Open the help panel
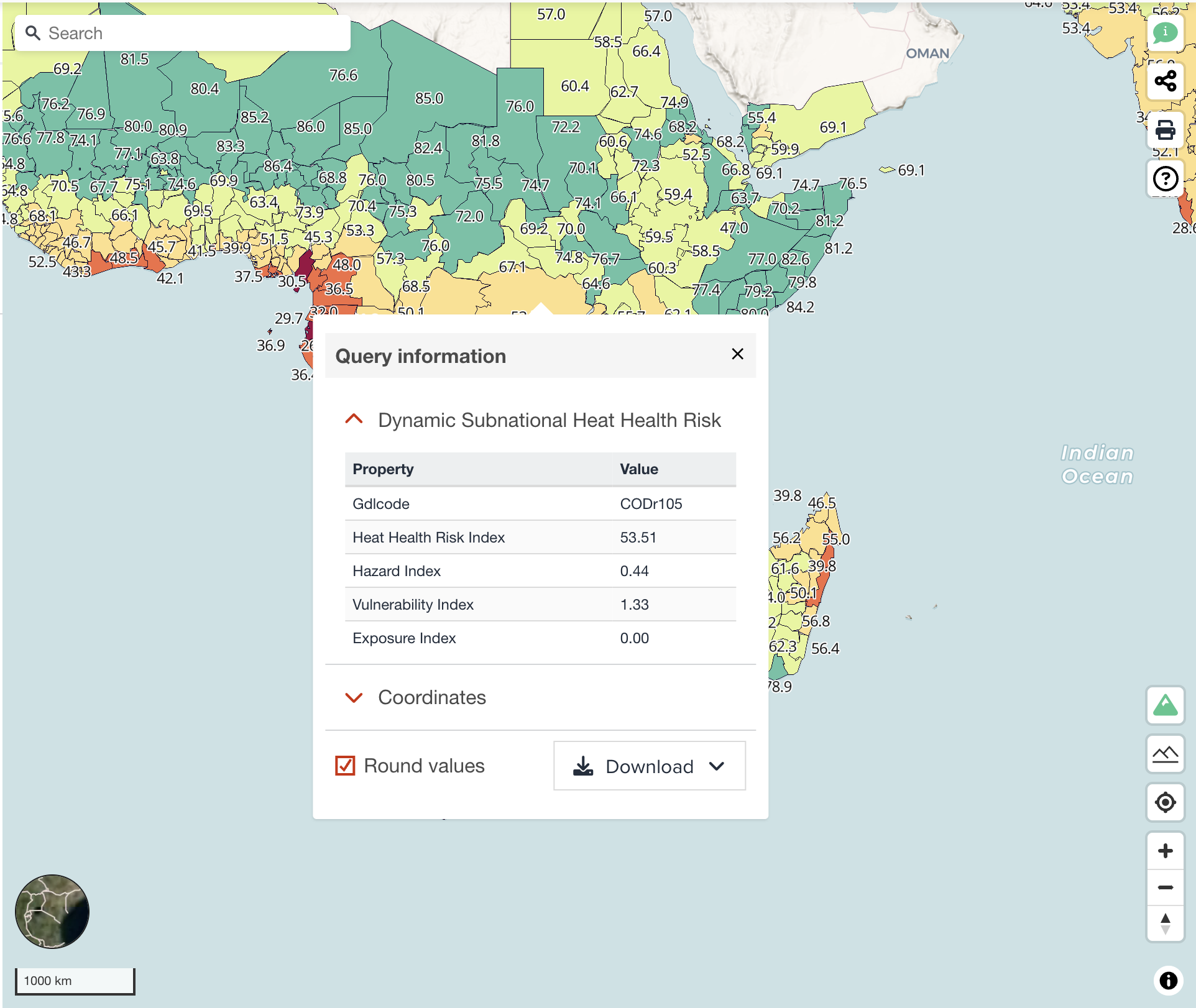Viewport: 1196px width, 1008px height. (1166, 178)
